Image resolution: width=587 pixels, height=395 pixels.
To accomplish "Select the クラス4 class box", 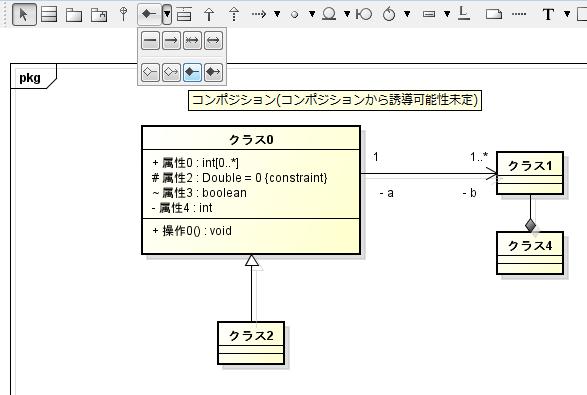I will click(x=530, y=253).
